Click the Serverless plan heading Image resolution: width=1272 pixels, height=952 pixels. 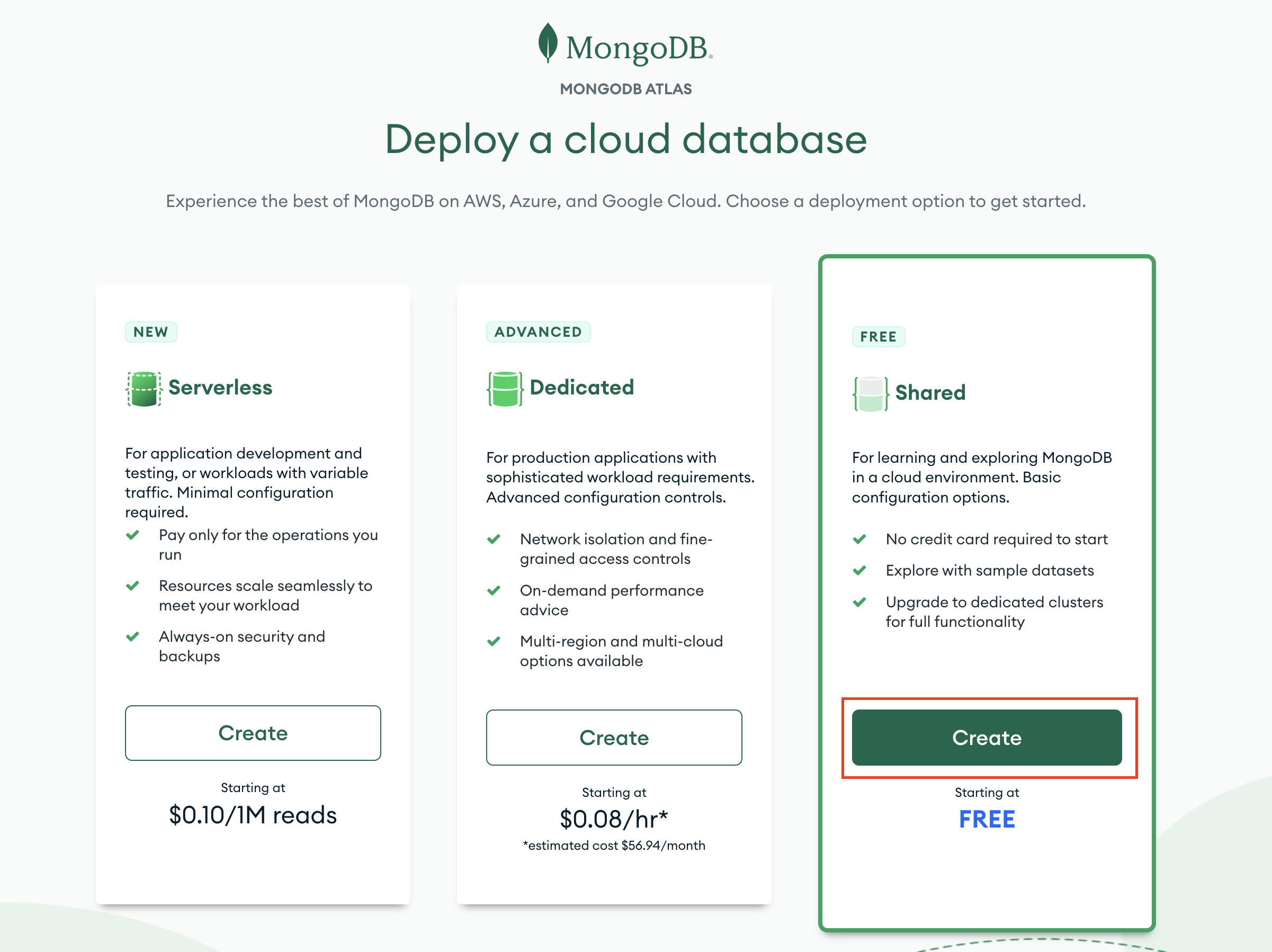pyautogui.click(x=220, y=388)
